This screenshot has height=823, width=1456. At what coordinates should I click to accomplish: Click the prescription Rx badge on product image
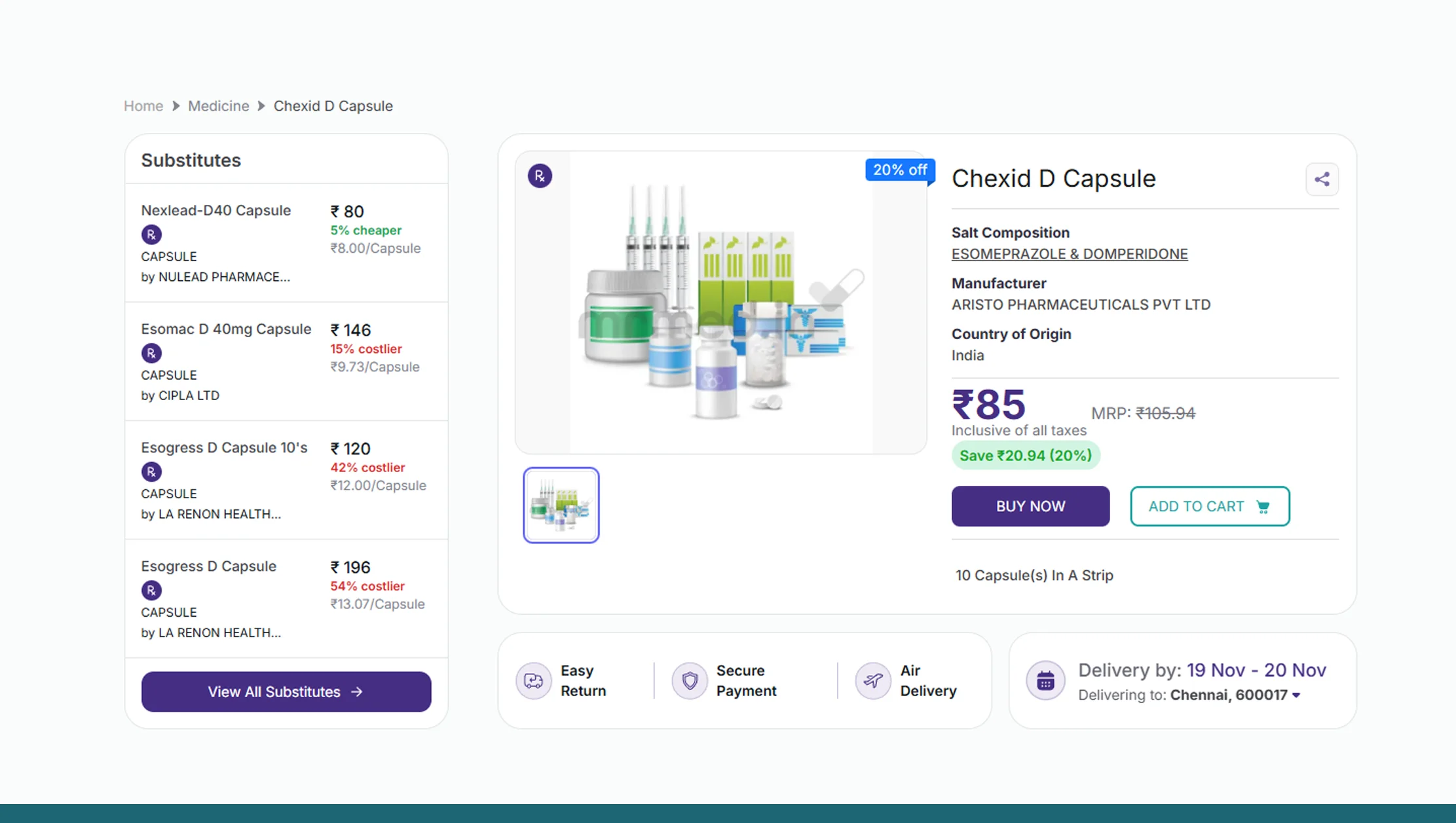[540, 176]
